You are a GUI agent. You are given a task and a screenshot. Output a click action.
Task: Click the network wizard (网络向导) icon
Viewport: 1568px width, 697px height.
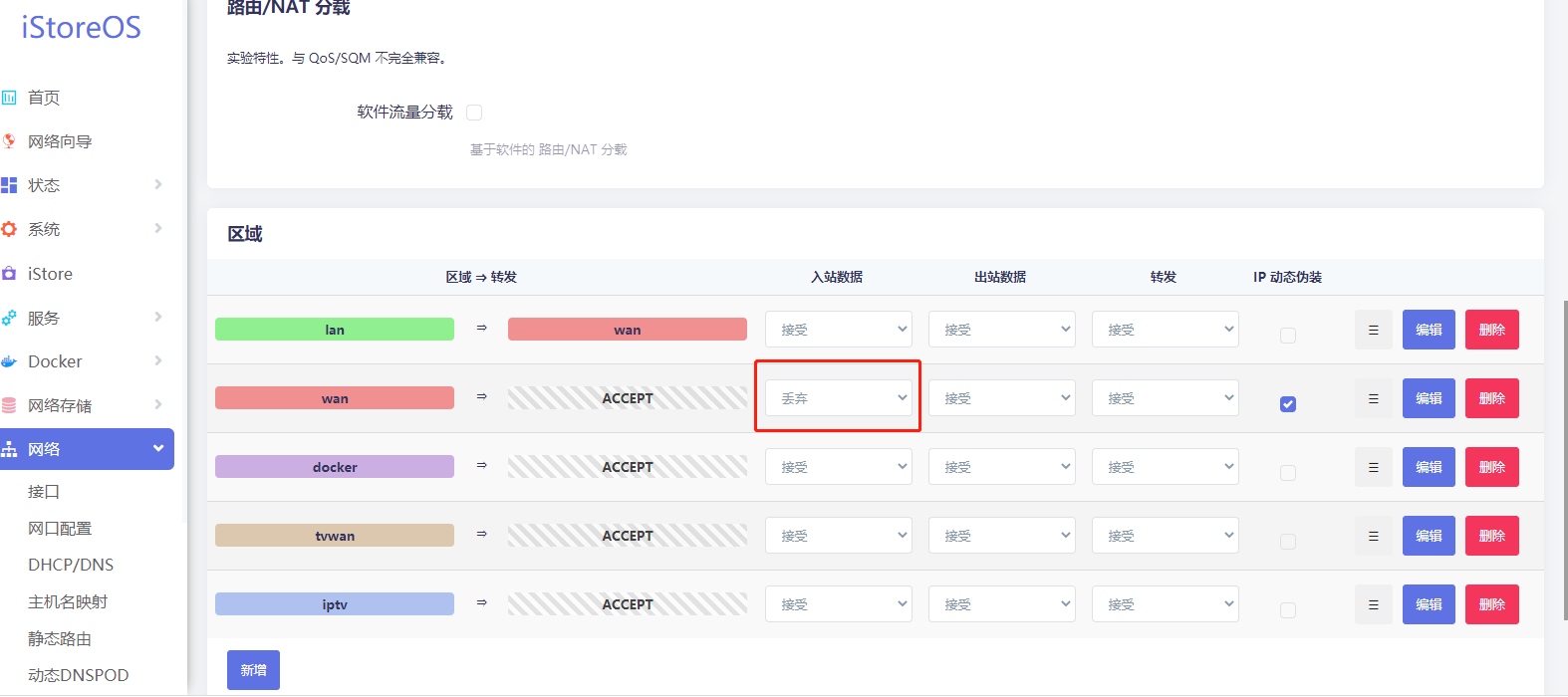9,141
